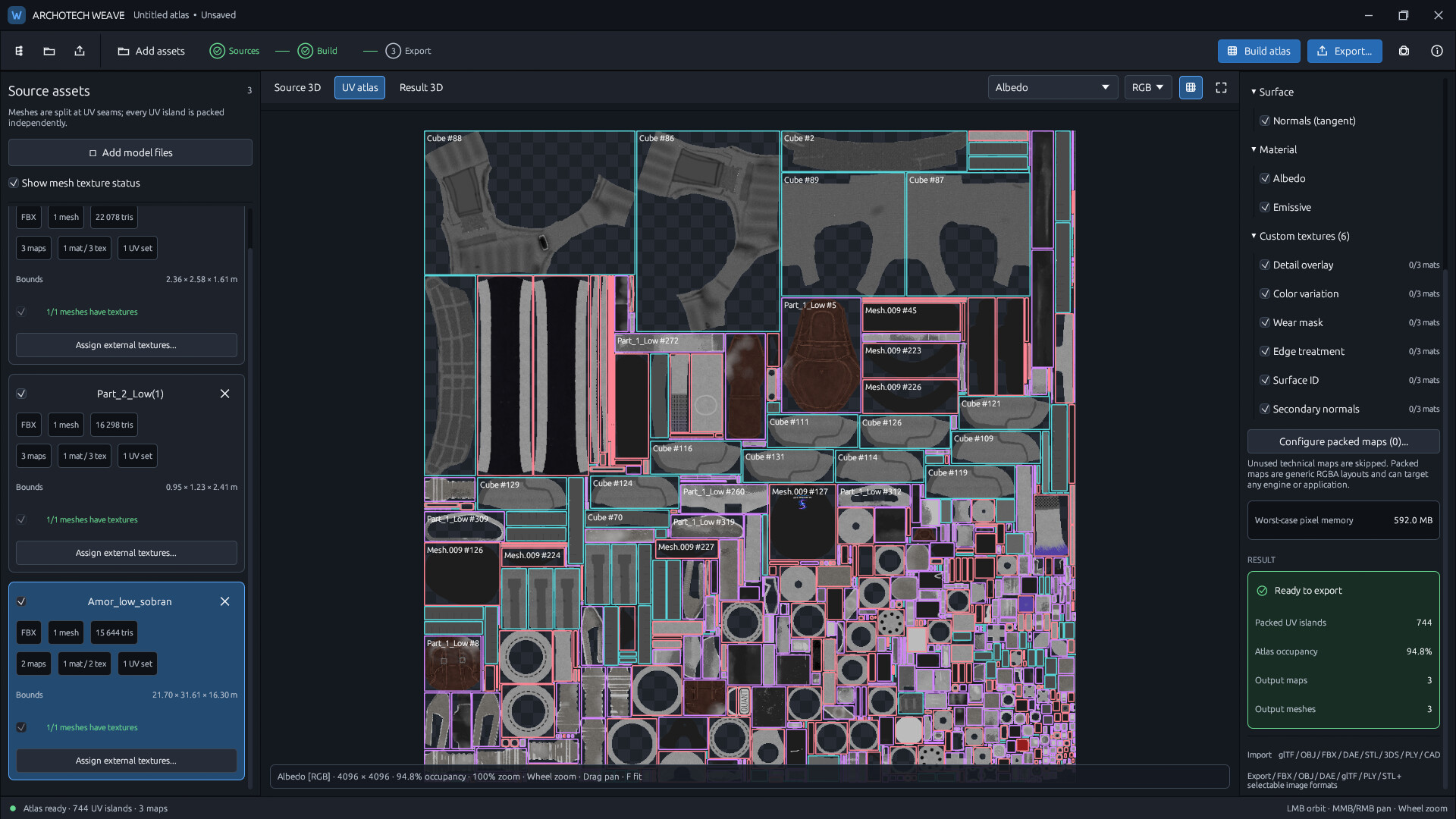Toggle the Wear mask checkbox

[x=1265, y=322]
